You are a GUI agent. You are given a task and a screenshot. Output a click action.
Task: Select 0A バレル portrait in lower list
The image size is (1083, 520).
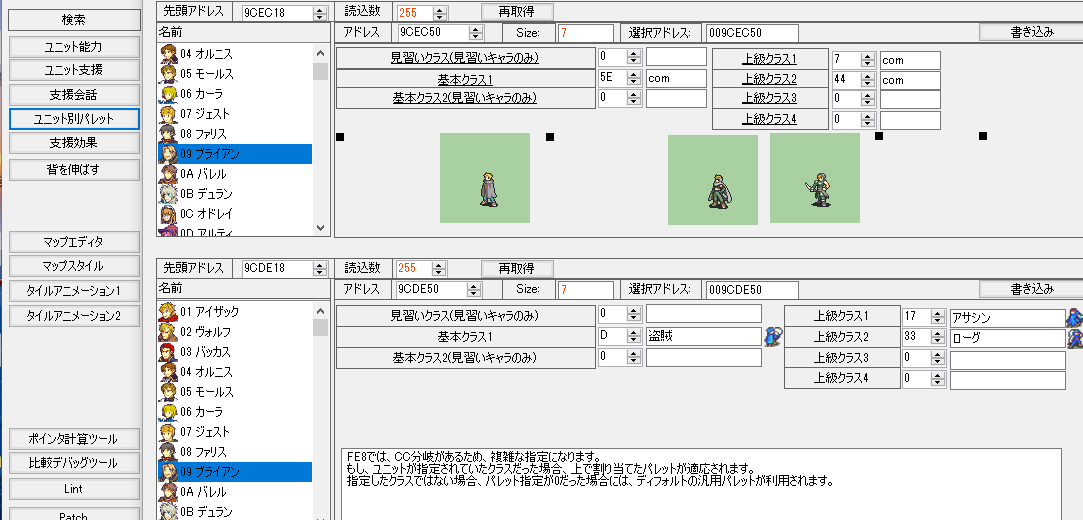pos(168,492)
